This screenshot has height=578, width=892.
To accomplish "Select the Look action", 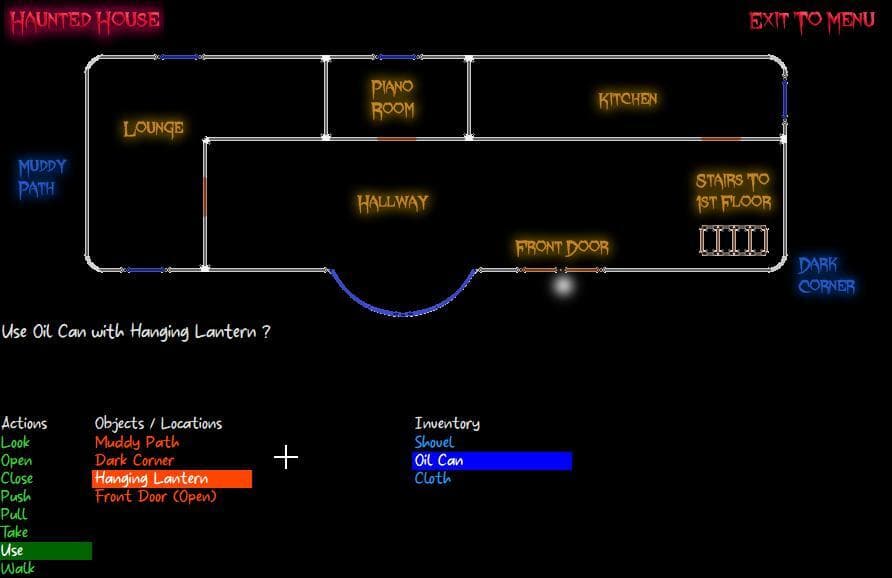I will pos(15,442).
